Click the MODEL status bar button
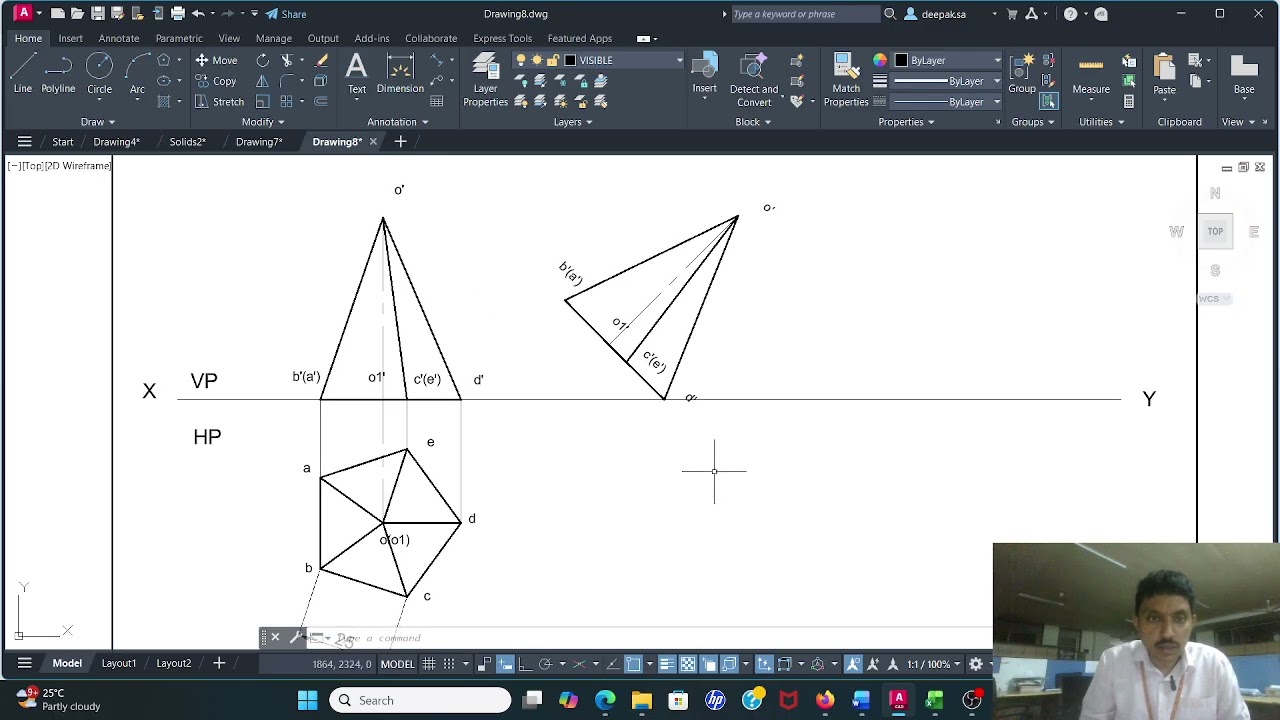The image size is (1280, 720). click(x=397, y=664)
